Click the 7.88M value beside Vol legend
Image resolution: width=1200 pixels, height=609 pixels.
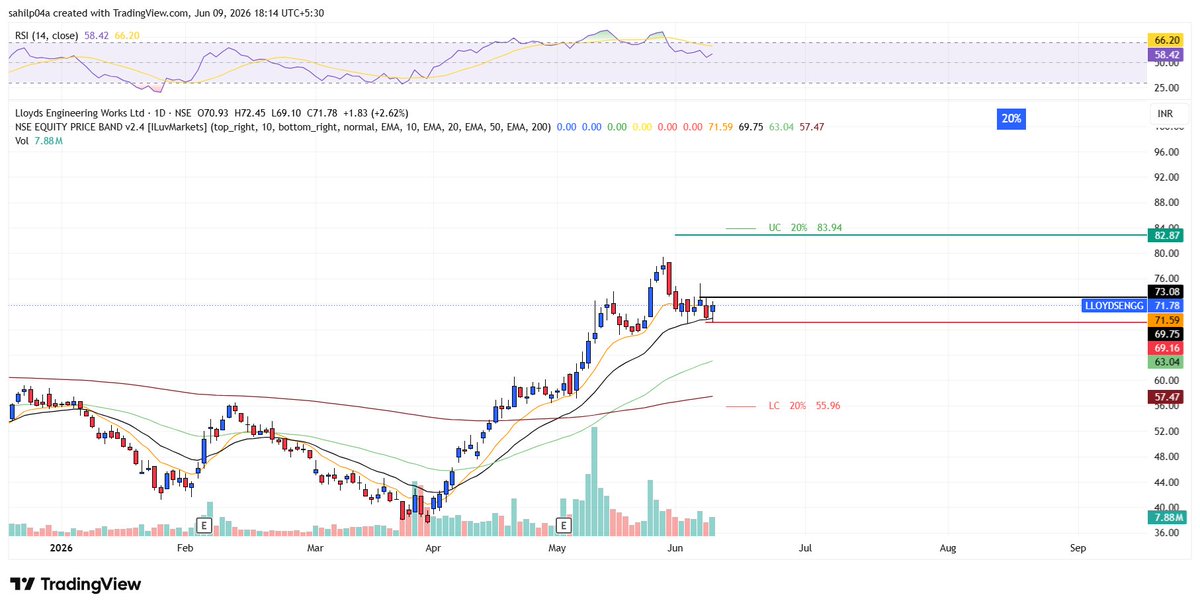(x=48, y=141)
